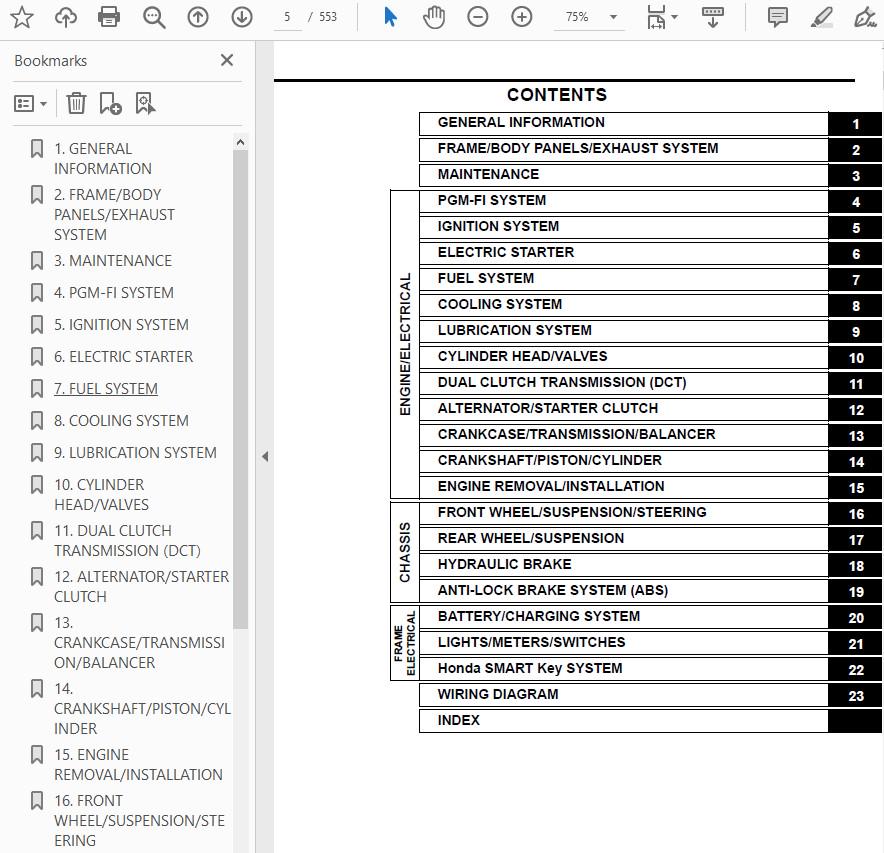Image resolution: width=884 pixels, height=853 pixels.
Task: Select the arrow selection tool
Action: 390,17
